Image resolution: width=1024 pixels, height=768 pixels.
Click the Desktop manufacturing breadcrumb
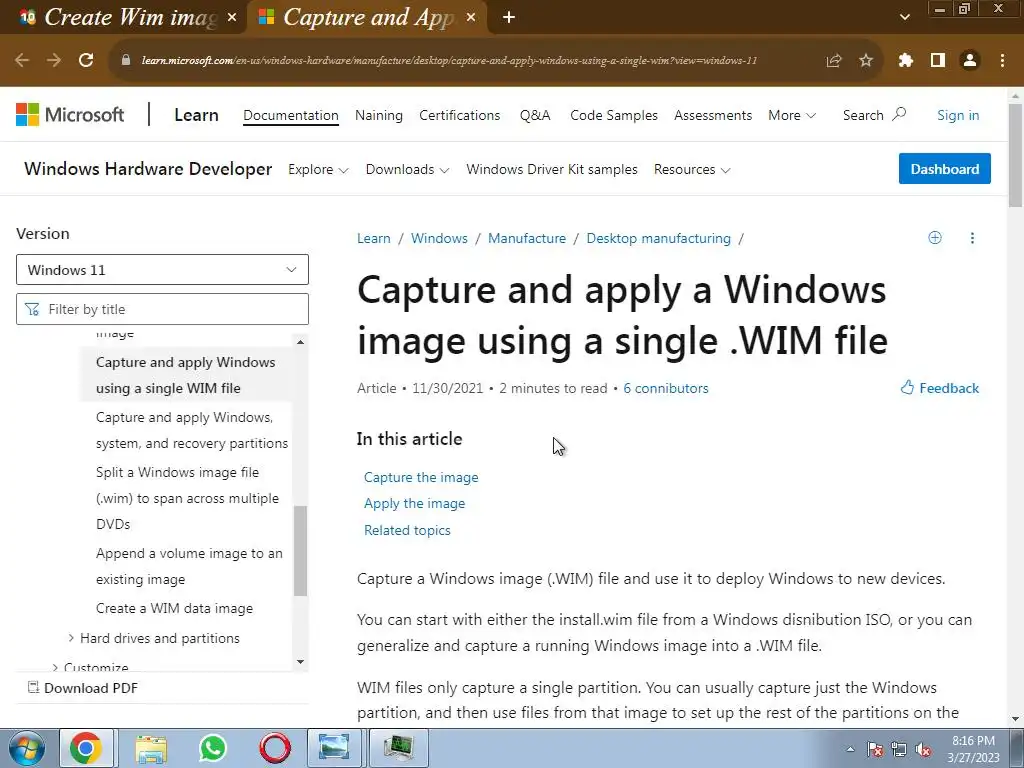tap(658, 238)
